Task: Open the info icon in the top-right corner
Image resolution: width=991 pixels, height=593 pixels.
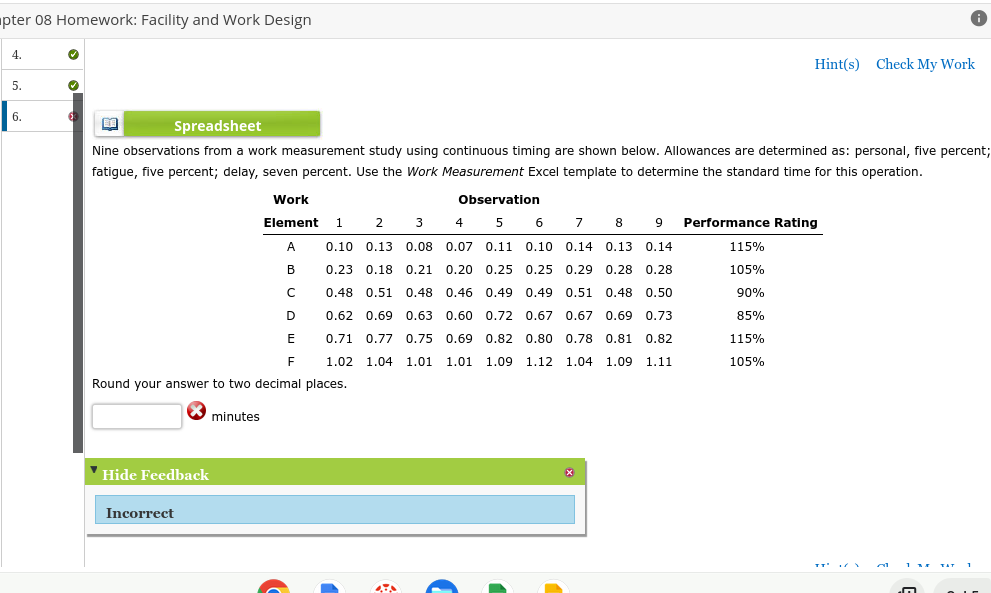Action: pyautogui.click(x=977, y=16)
